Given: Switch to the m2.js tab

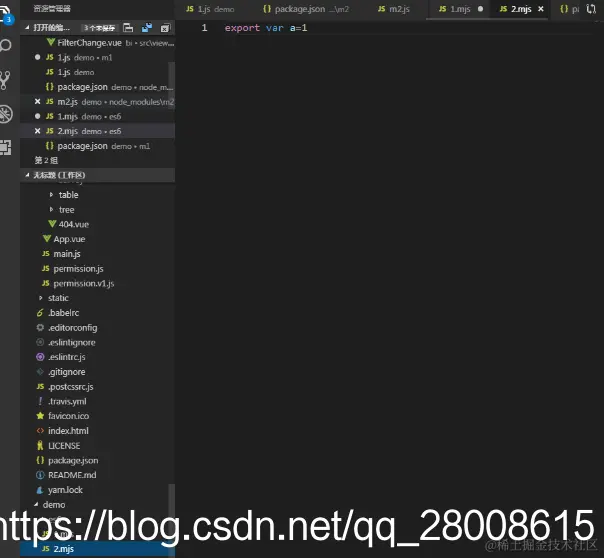Looking at the screenshot, I should [394, 9].
